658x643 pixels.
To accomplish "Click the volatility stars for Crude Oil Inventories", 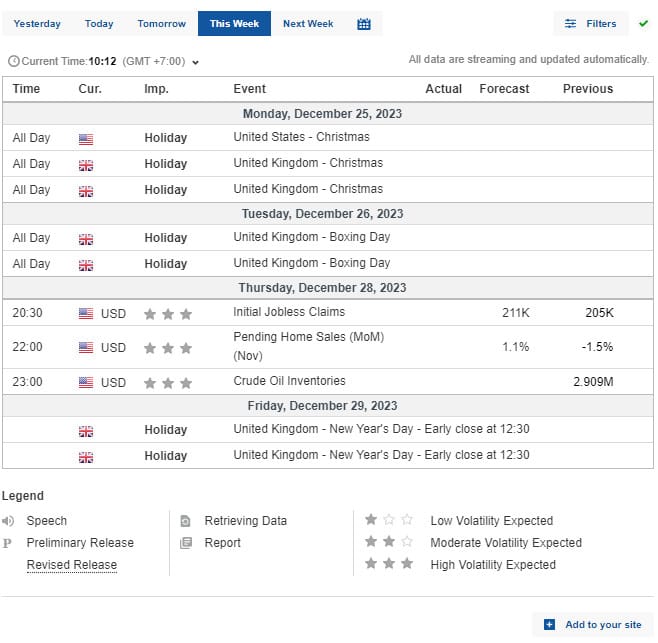I will pyautogui.click(x=167, y=382).
